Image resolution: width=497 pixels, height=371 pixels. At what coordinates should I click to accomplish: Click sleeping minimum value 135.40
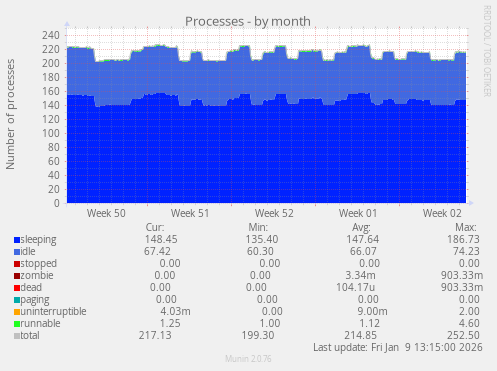click(x=262, y=239)
